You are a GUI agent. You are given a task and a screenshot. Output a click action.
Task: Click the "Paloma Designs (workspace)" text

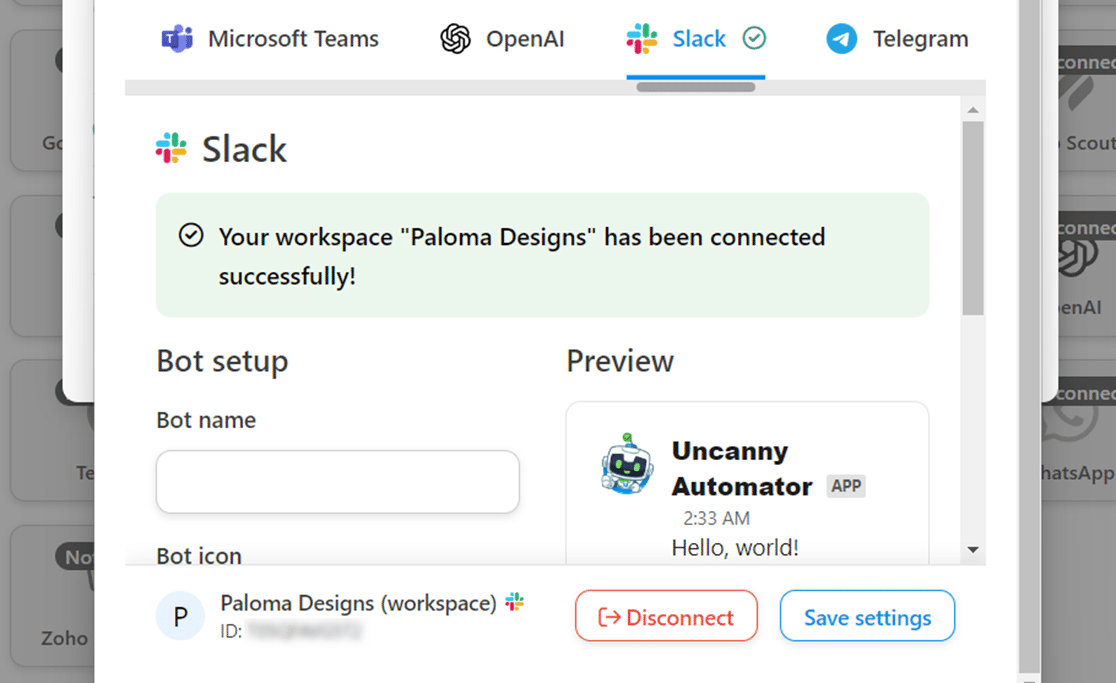coord(358,603)
